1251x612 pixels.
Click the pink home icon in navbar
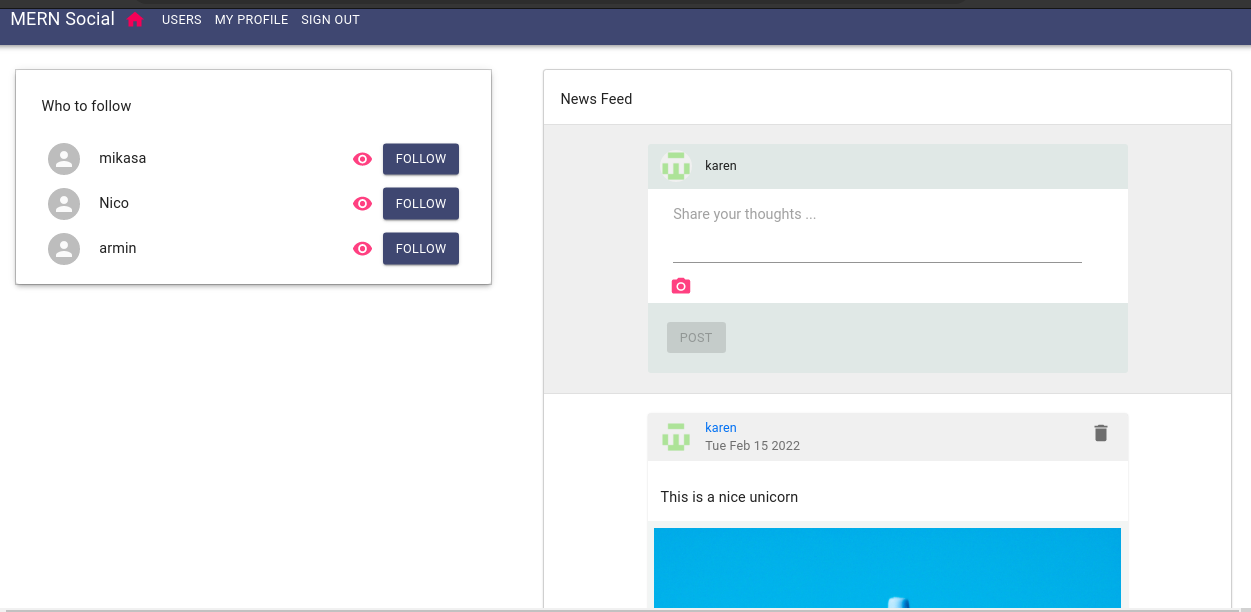pos(135,20)
